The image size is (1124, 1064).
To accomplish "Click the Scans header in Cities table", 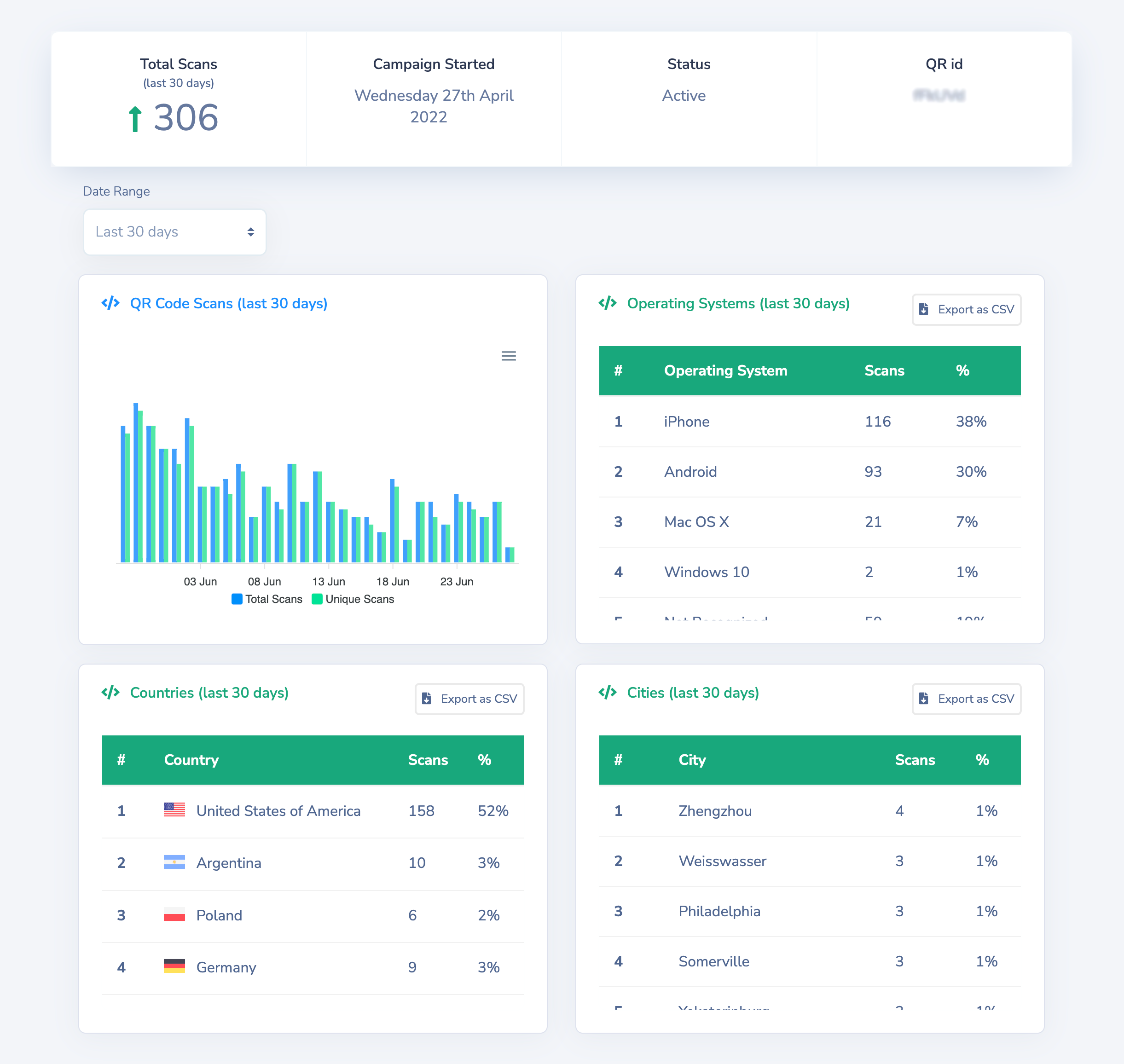I will [x=915, y=759].
